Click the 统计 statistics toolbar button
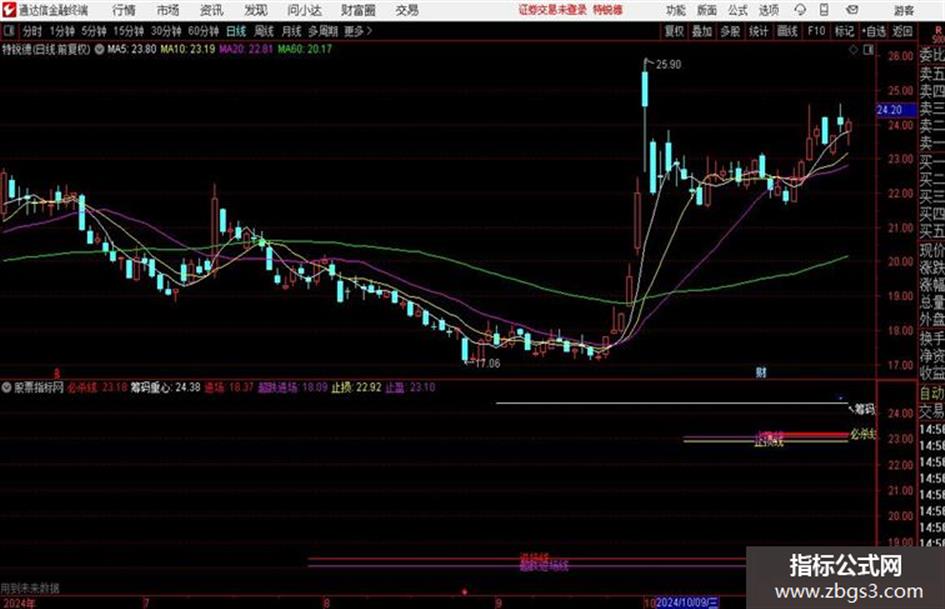Viewport: 945px width, 609px height. click(758, 31)
